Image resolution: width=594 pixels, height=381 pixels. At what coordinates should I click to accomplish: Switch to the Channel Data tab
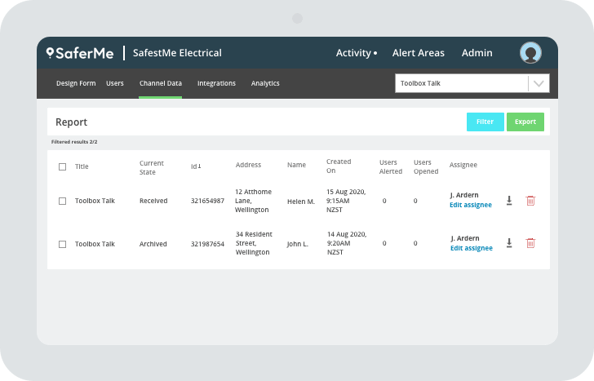160,83
